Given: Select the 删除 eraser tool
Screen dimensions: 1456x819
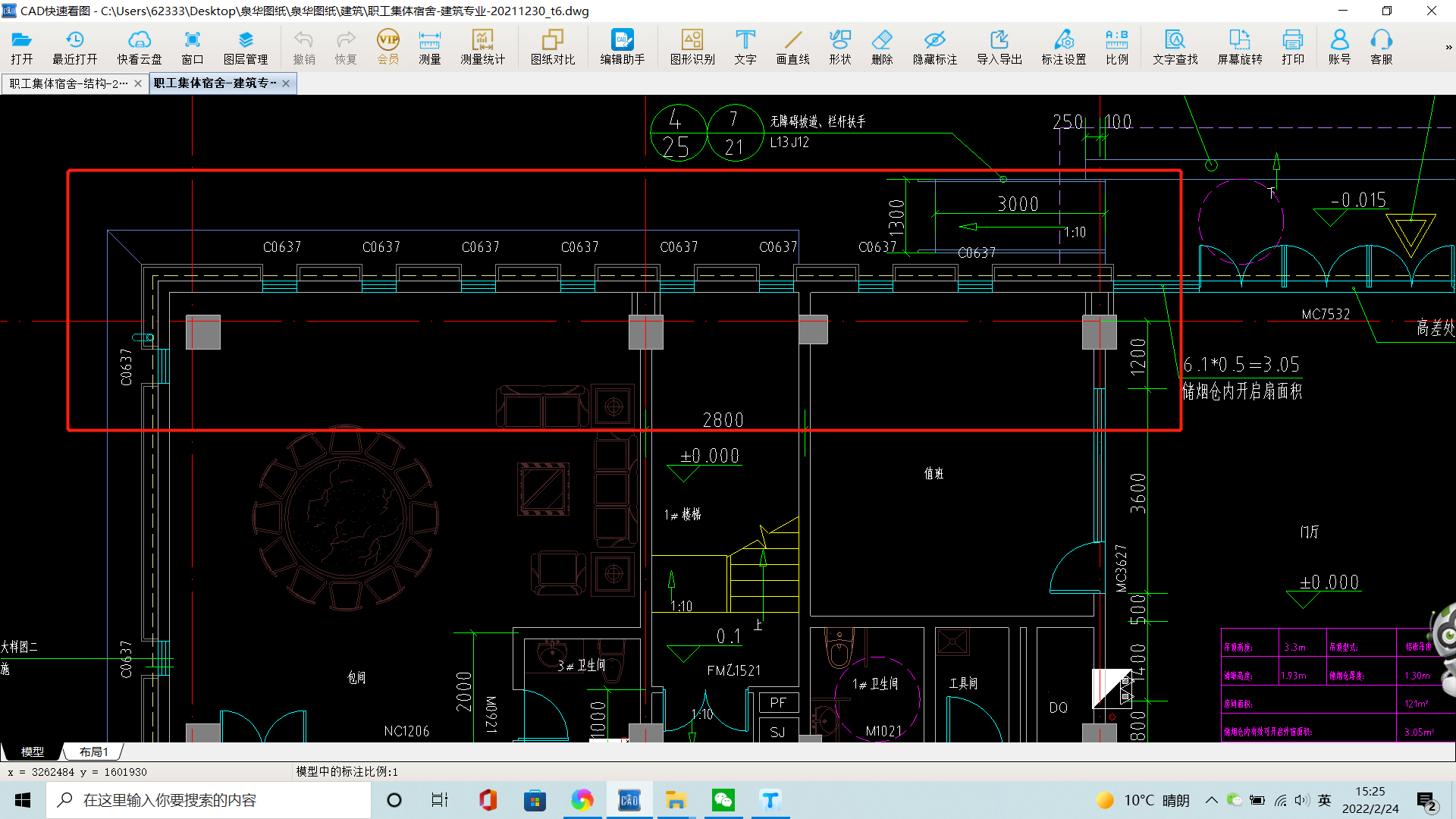Looking at the screenshot, I should [x=882, y=47].
